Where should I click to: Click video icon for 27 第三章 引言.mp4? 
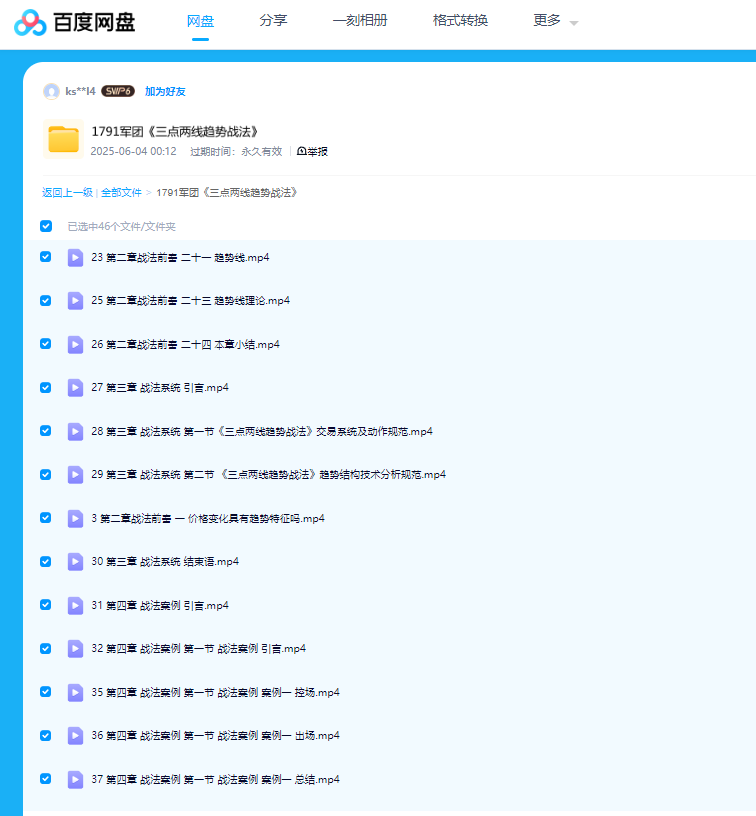coord(75,388)
